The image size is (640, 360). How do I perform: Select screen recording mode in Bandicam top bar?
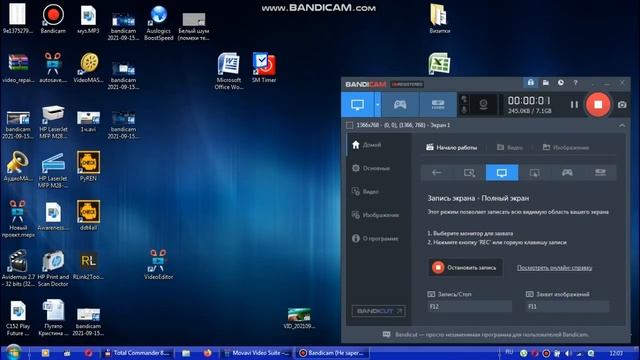pos(358,104)
